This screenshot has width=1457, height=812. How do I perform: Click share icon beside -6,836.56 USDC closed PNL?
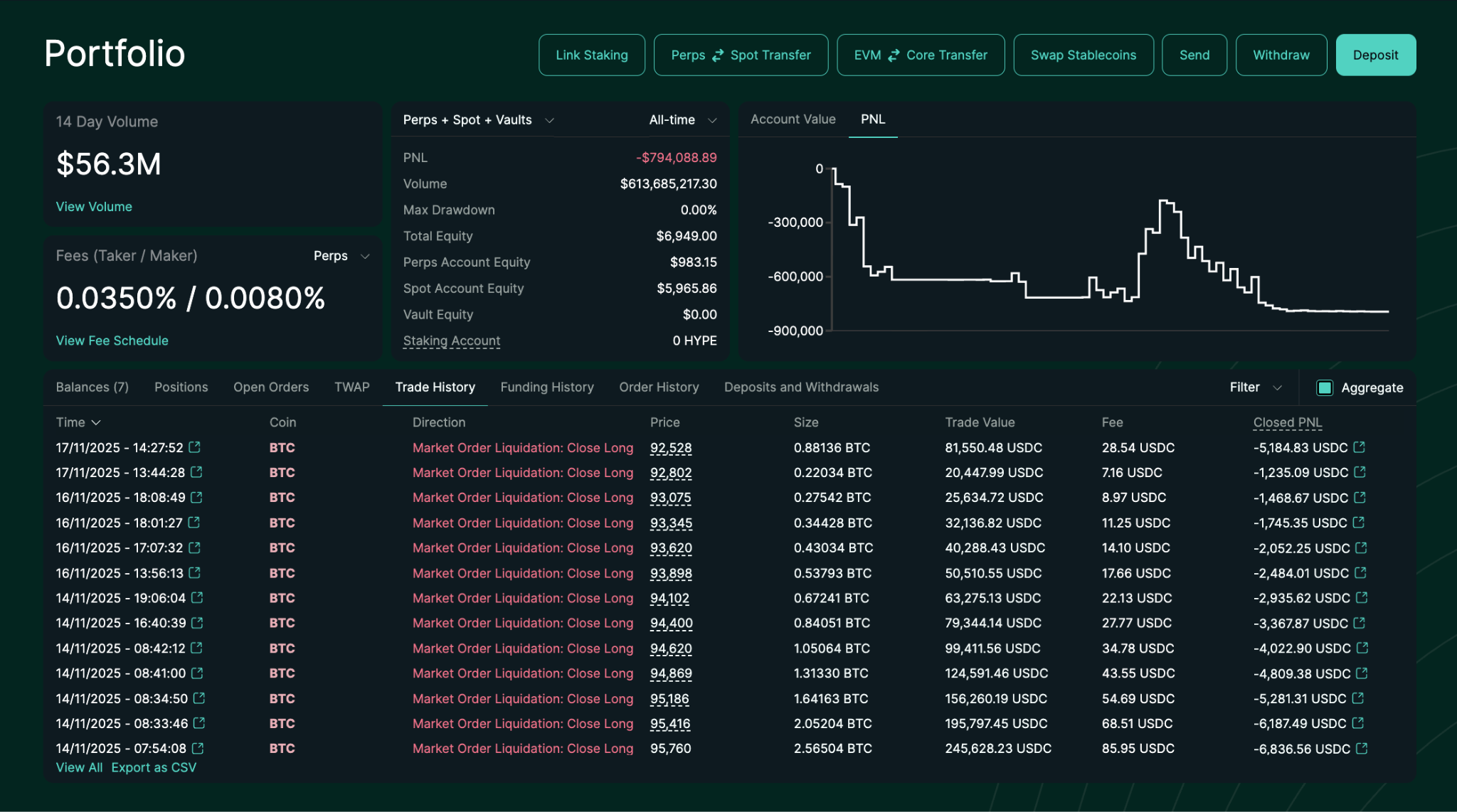tap(1361, 749)
